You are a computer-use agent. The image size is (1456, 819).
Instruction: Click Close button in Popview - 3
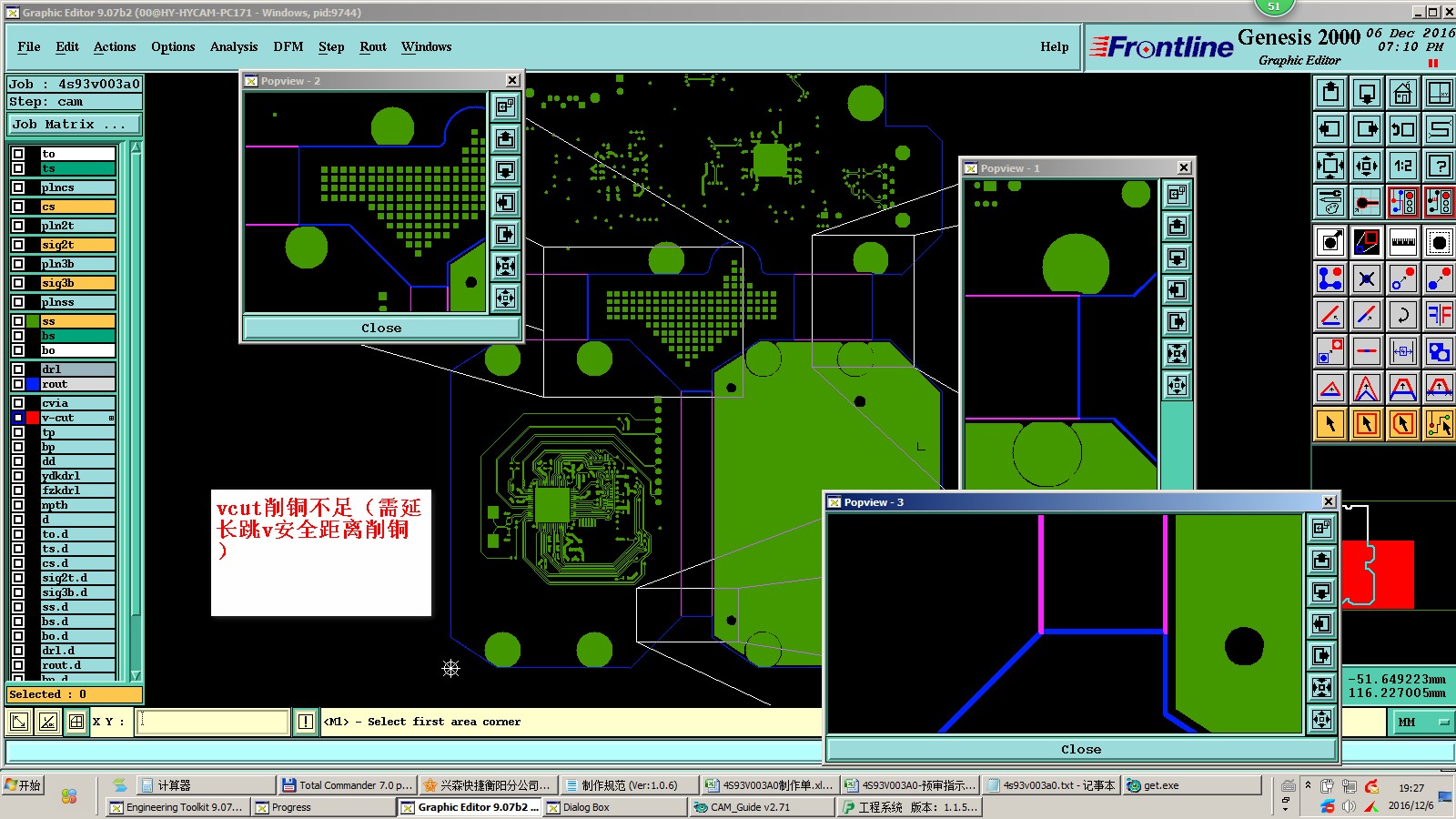pos(1081,749)
